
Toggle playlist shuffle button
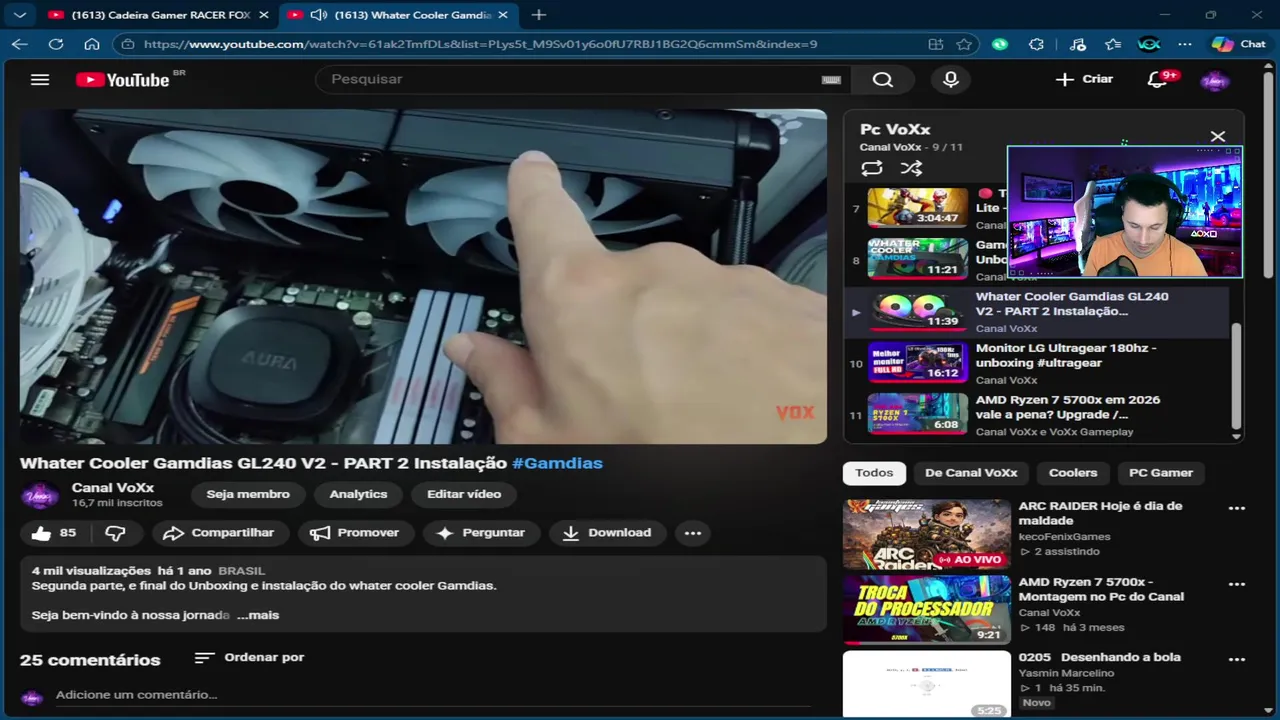910,168
